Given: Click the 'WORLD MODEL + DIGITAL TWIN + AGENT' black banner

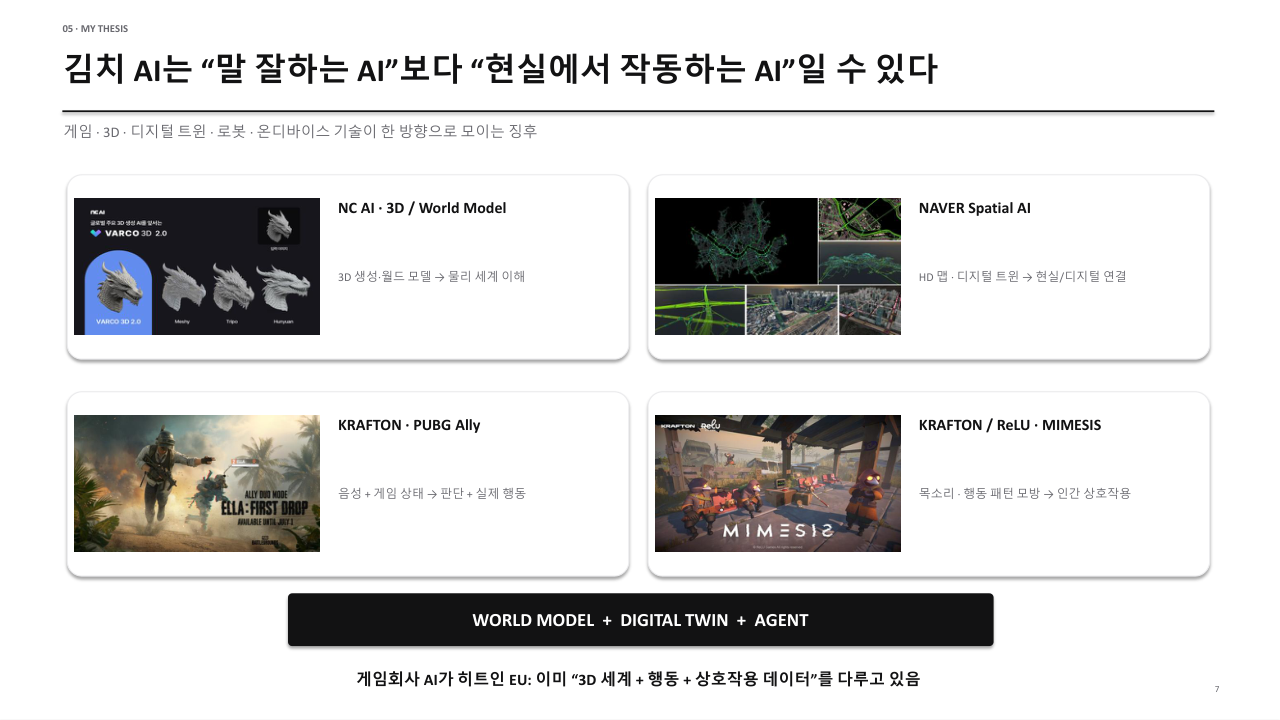Looking at the screenshot, I should point(640,620).
